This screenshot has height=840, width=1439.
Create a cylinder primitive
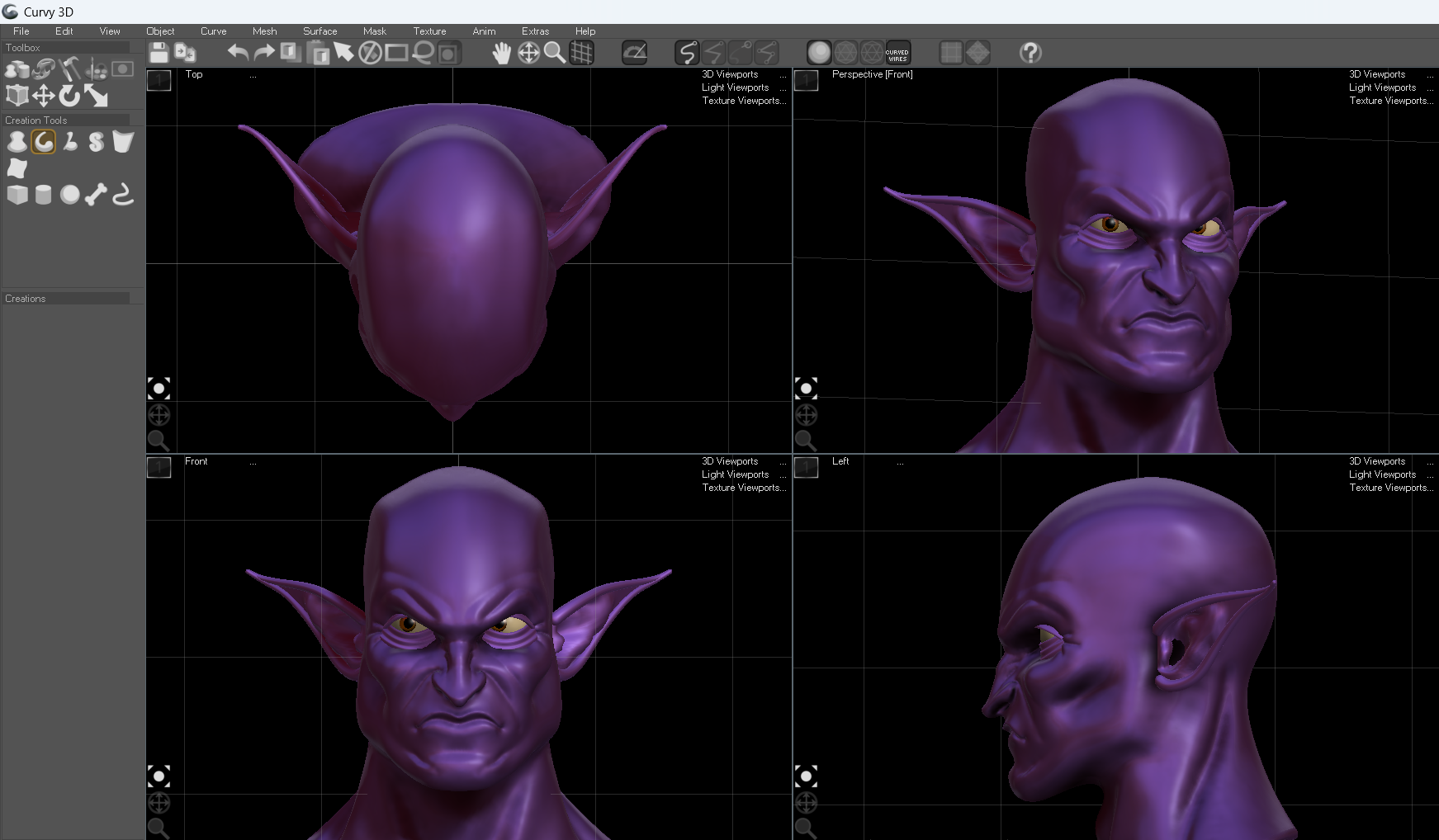coord(43,195)
